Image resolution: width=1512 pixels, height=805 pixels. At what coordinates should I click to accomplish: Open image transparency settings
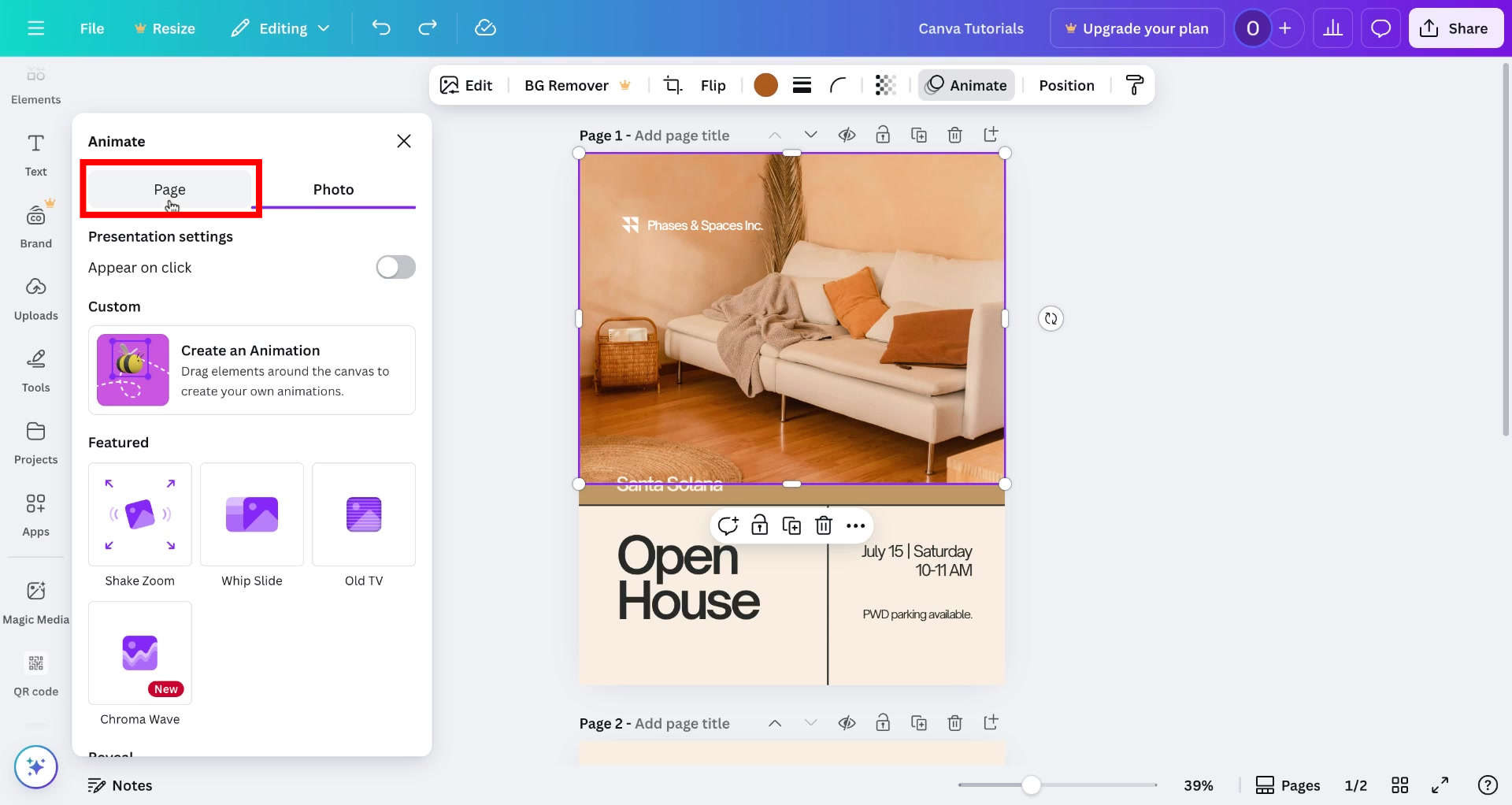tap(885, 84)
